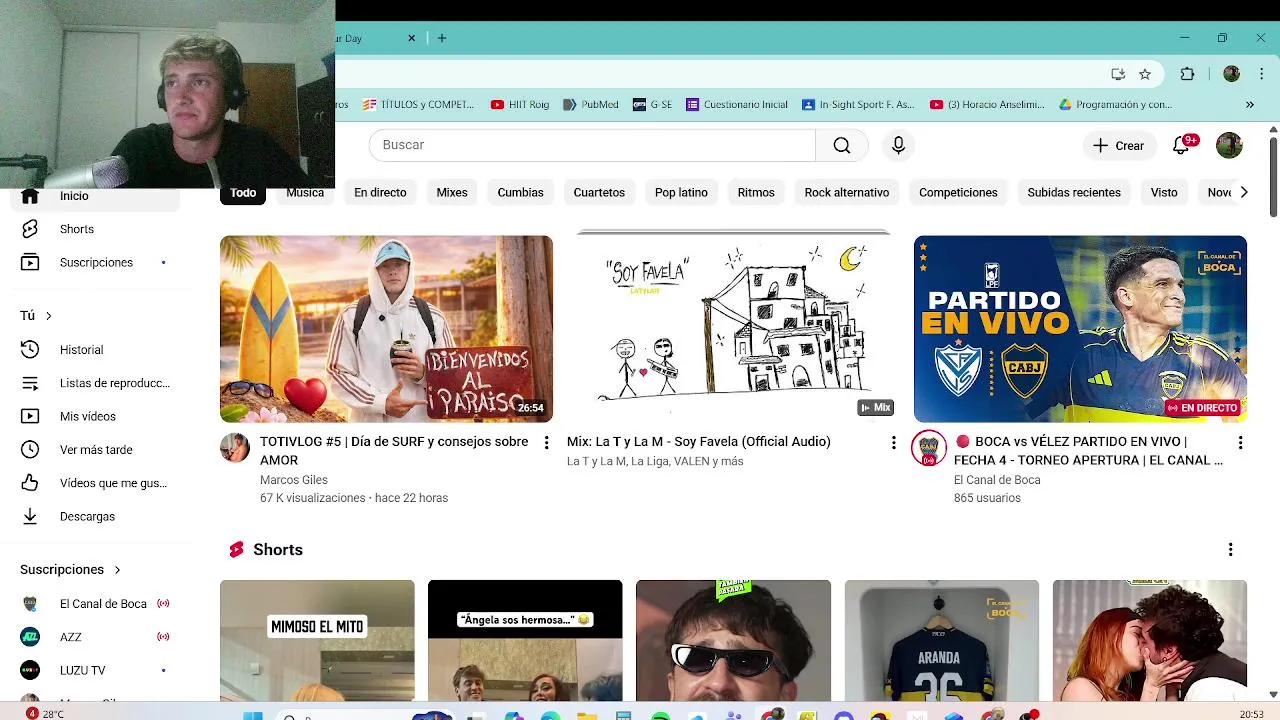
Task: Open Marcos Giles channel avatar
Action: pos(234,447)
